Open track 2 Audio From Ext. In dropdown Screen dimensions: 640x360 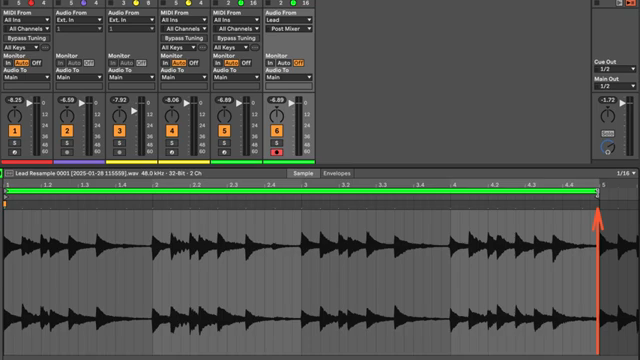point(79,20)
